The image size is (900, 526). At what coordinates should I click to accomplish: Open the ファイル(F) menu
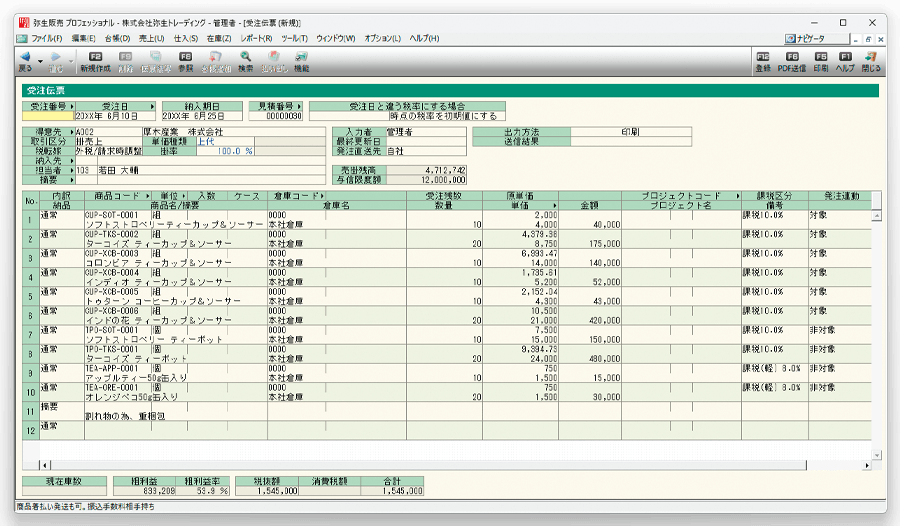[x=46, y=38]
